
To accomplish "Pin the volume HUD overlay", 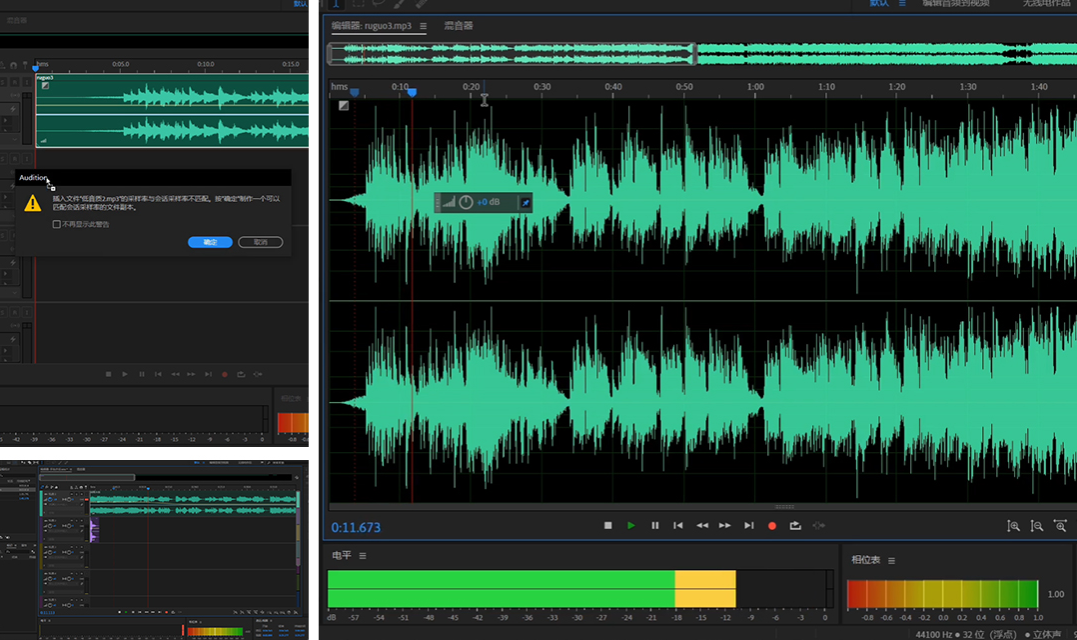I will pyautogui.click(x=525, y=203).
